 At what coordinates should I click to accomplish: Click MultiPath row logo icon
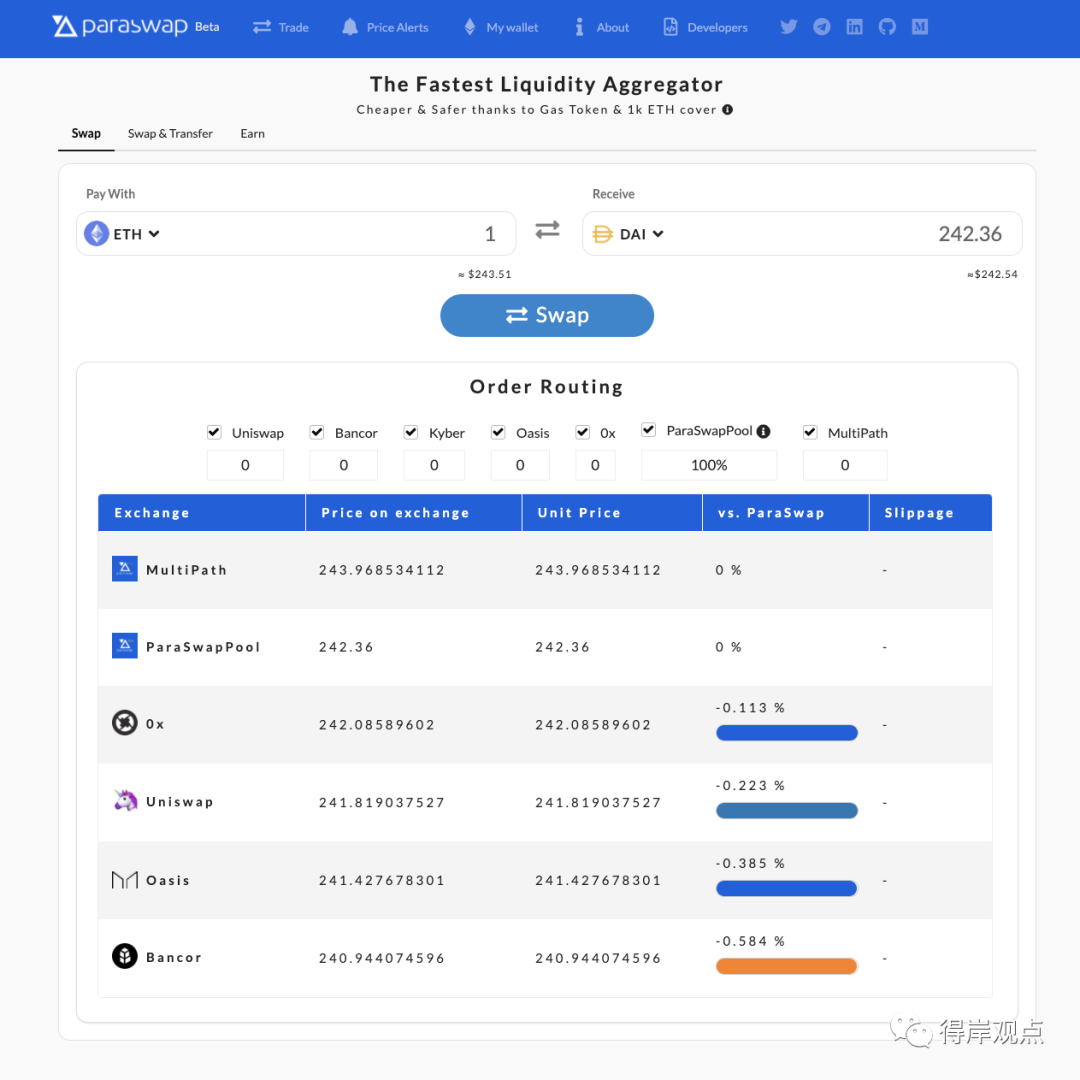(x=125, y=569)
